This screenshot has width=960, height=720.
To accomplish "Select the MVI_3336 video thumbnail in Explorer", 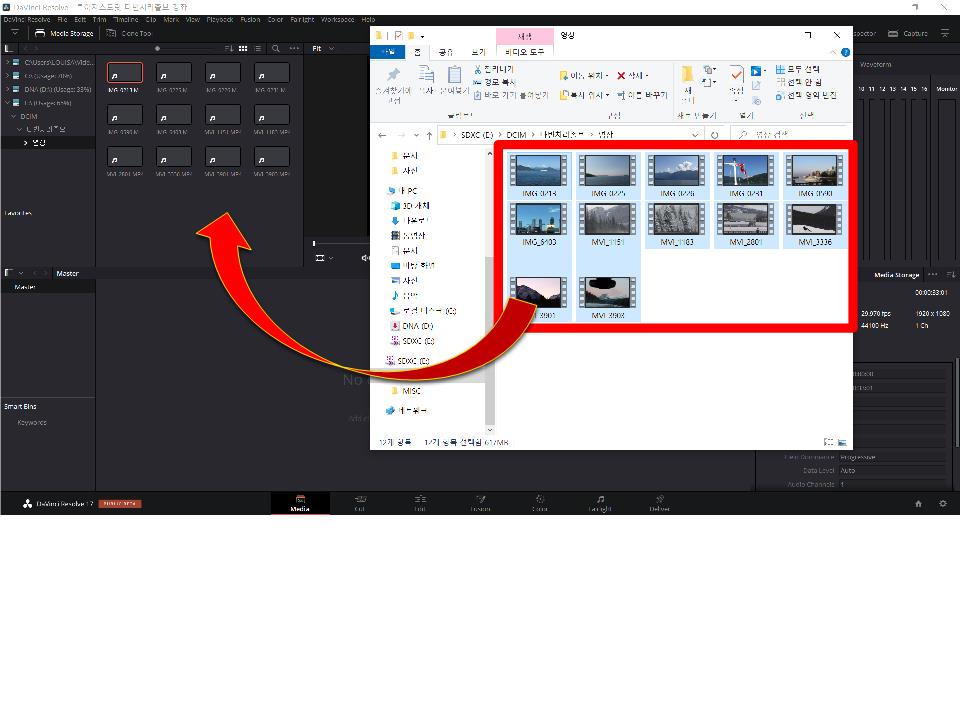I will [814, 225].
